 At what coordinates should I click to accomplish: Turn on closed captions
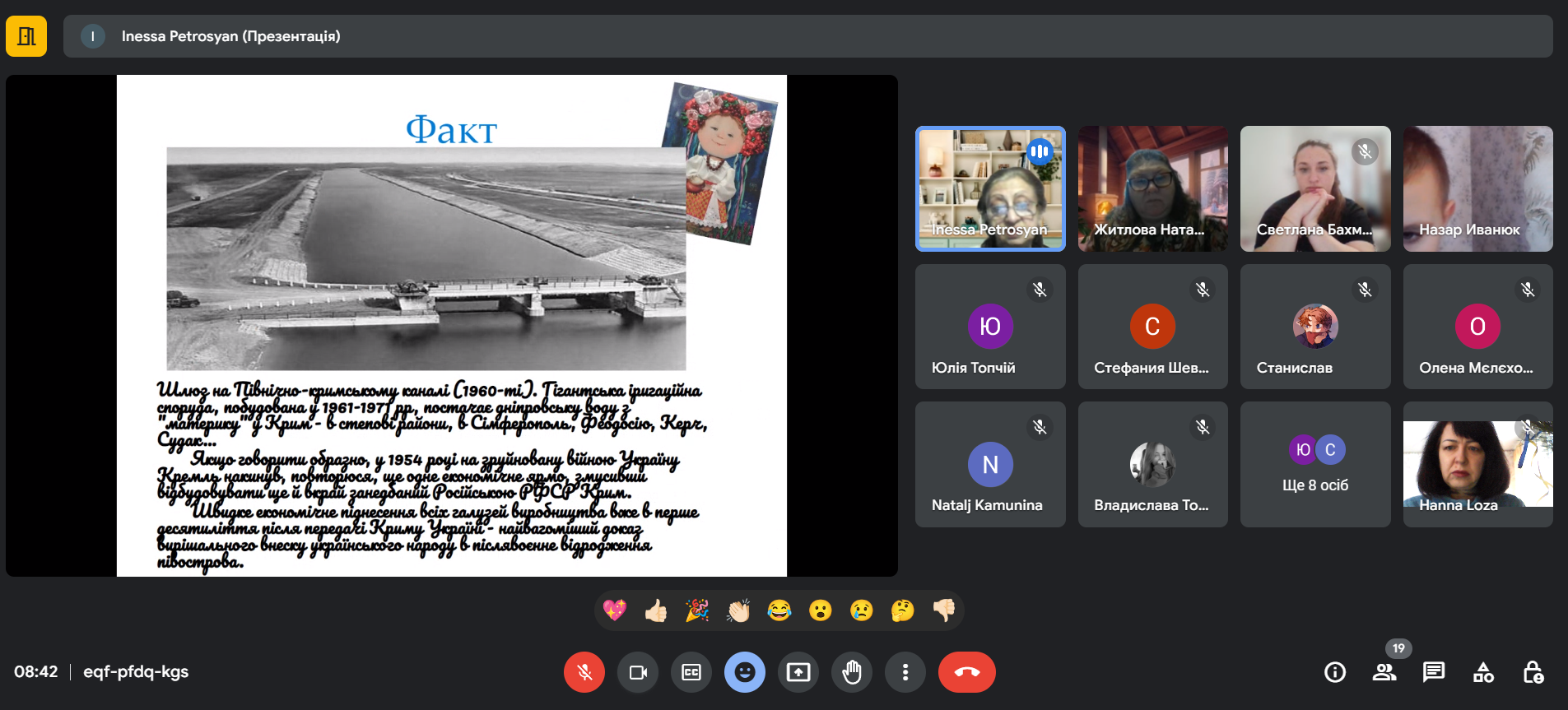click(691, 672)
